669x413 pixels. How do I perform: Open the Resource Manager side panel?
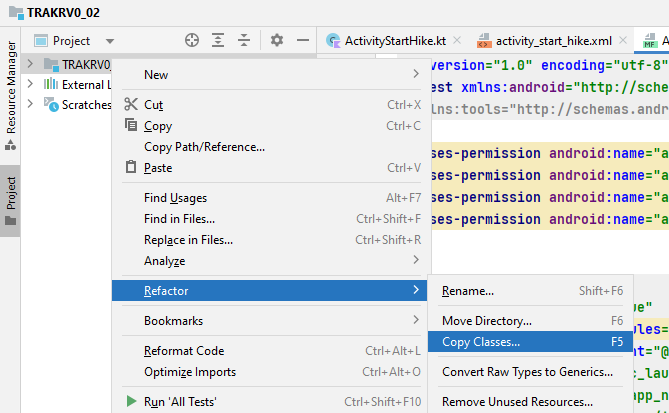coord(11,88)
